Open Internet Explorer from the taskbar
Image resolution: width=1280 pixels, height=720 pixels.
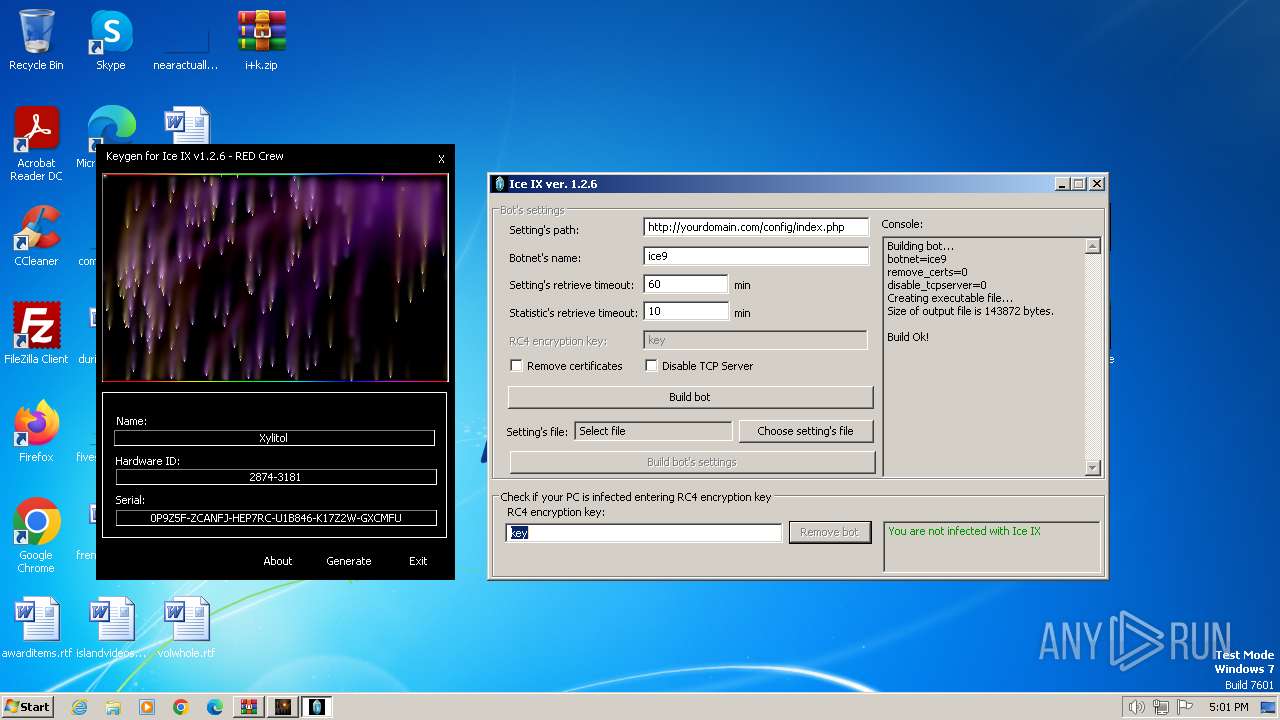pos(79,707)
